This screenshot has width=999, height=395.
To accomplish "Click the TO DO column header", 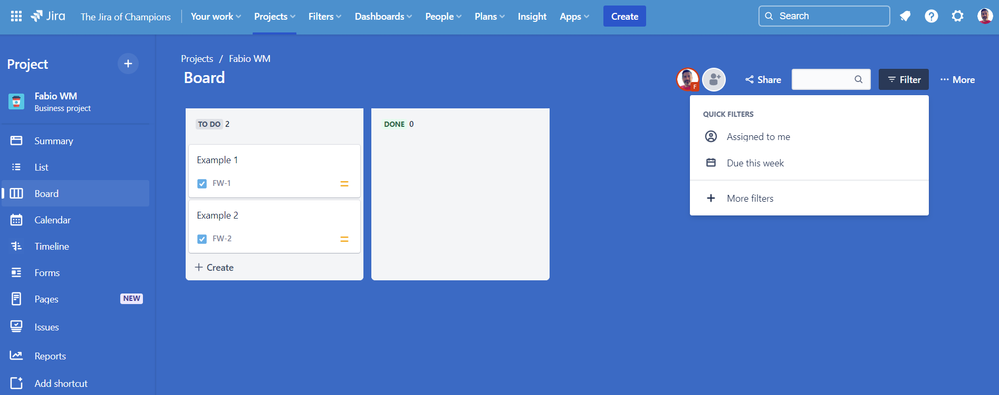I will 209,124.
